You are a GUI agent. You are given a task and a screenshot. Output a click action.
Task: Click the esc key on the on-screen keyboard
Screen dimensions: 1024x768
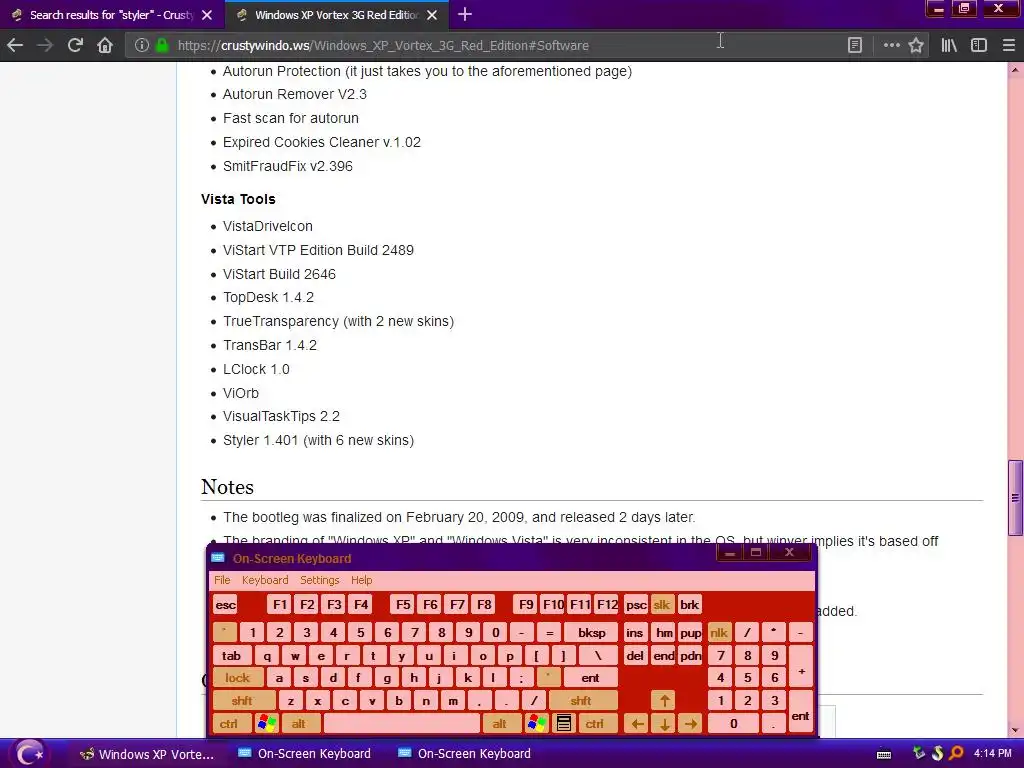(x=225, y=605)
